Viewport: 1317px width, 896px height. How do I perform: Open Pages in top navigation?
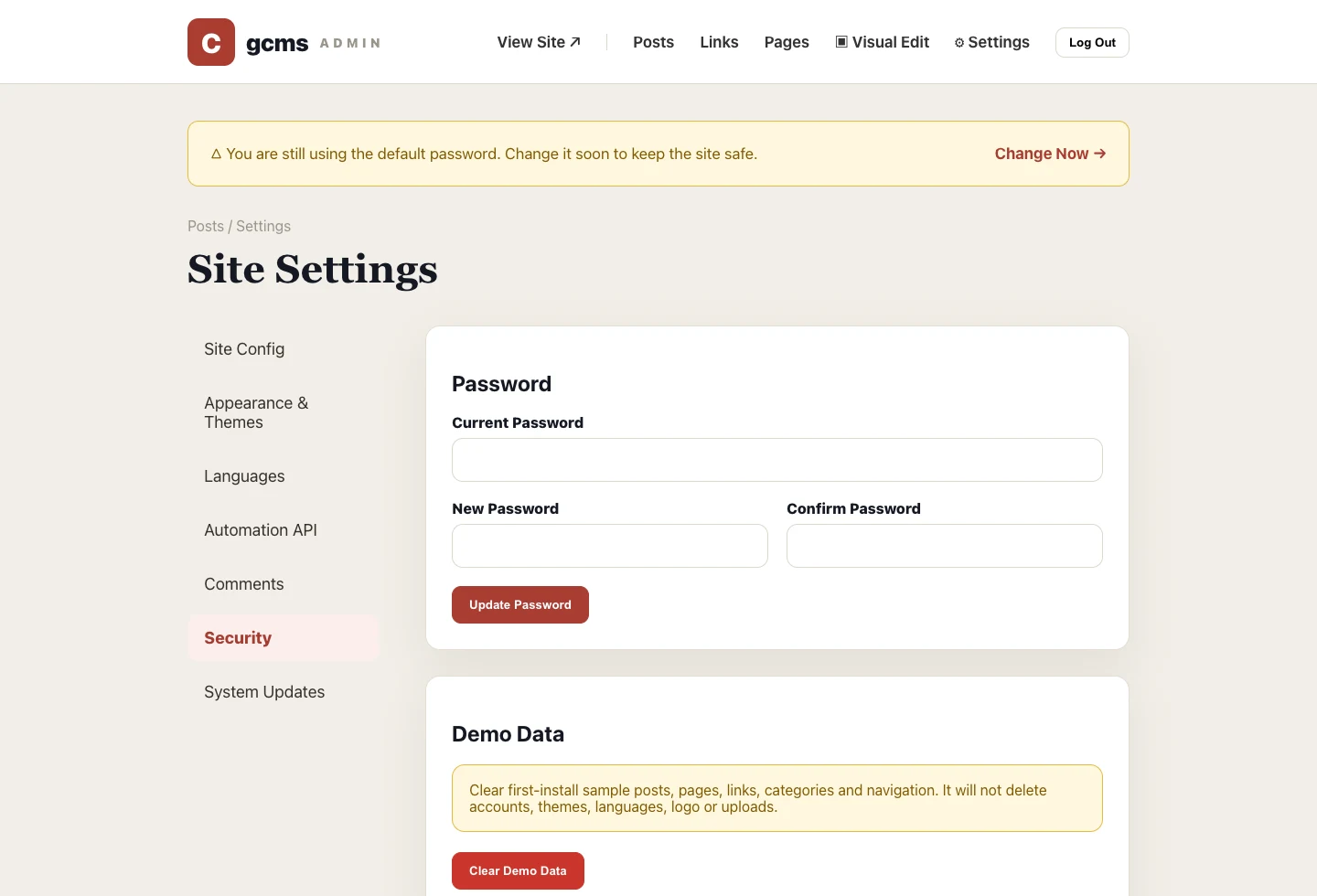[787, 42]
